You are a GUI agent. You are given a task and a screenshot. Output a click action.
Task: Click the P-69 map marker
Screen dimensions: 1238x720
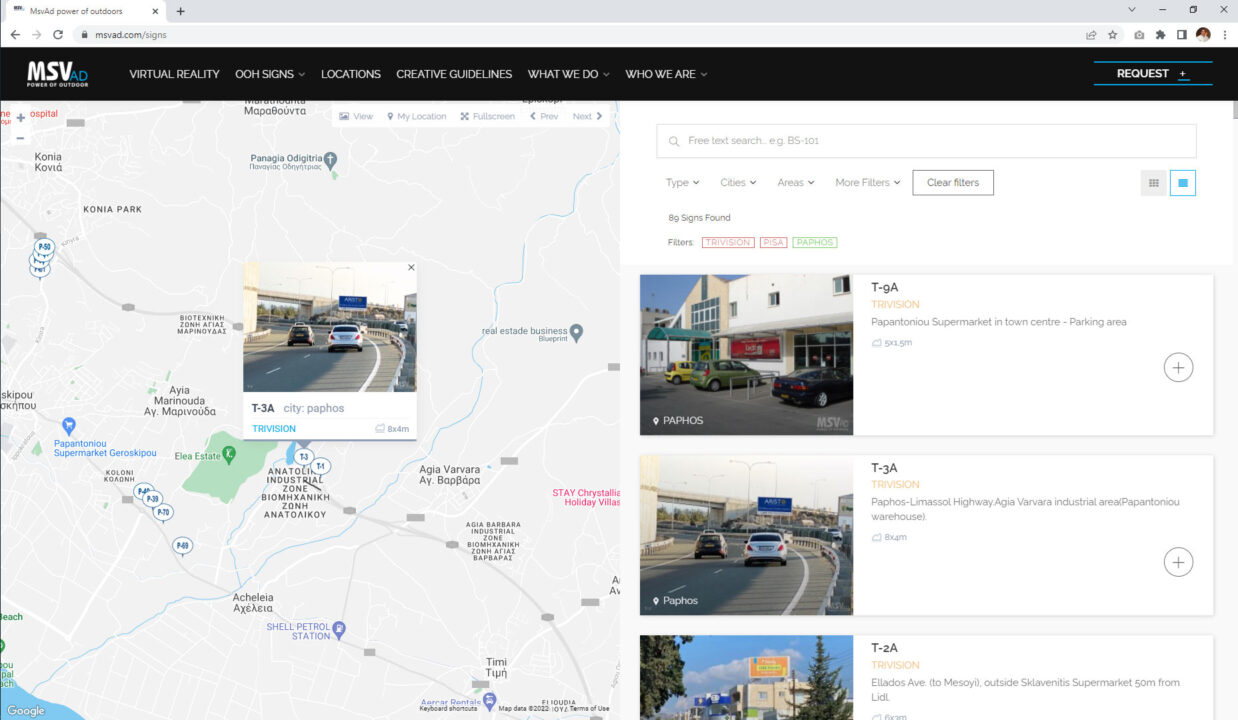(182, 545)
